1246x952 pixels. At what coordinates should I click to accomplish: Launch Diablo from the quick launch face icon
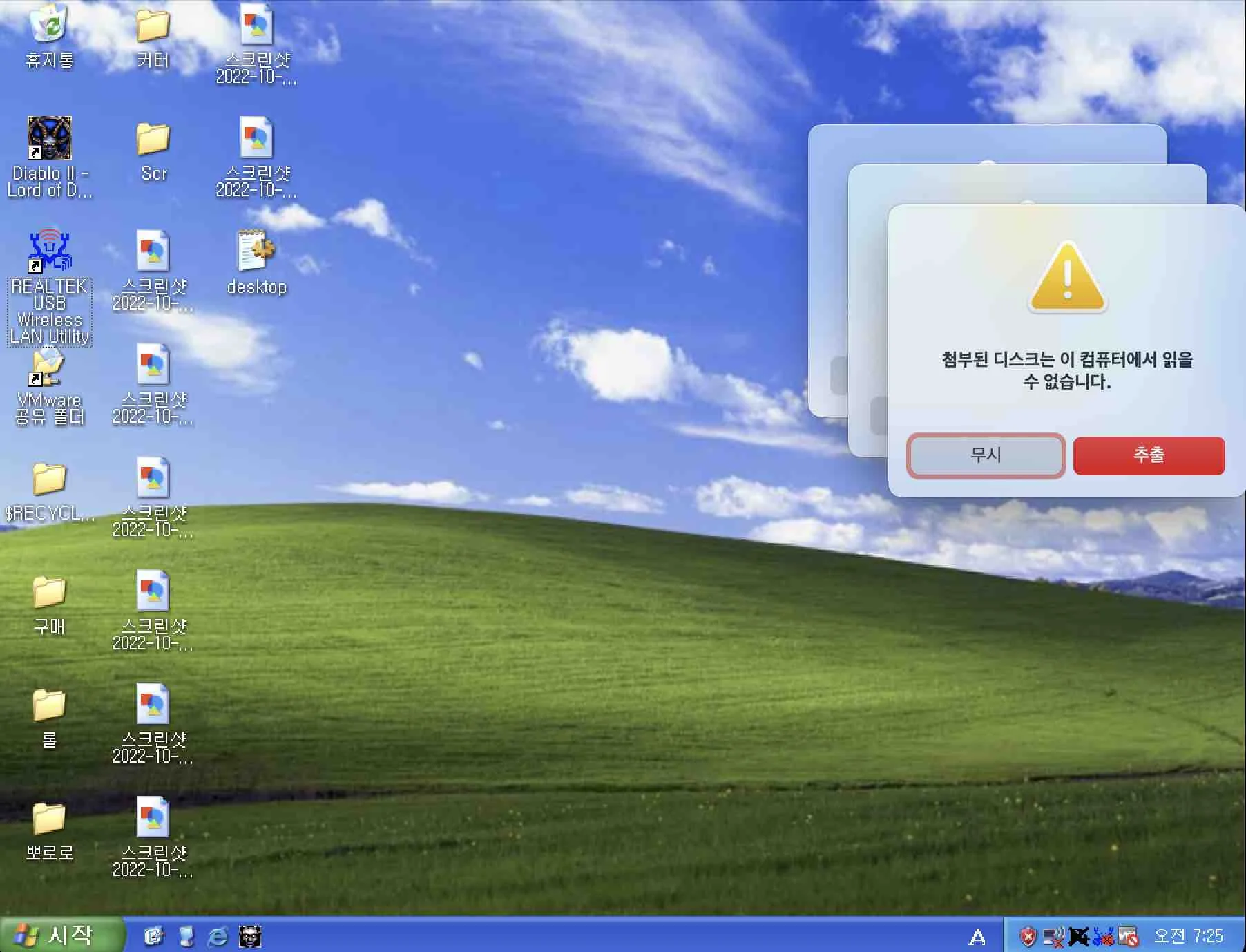point(250,937)
